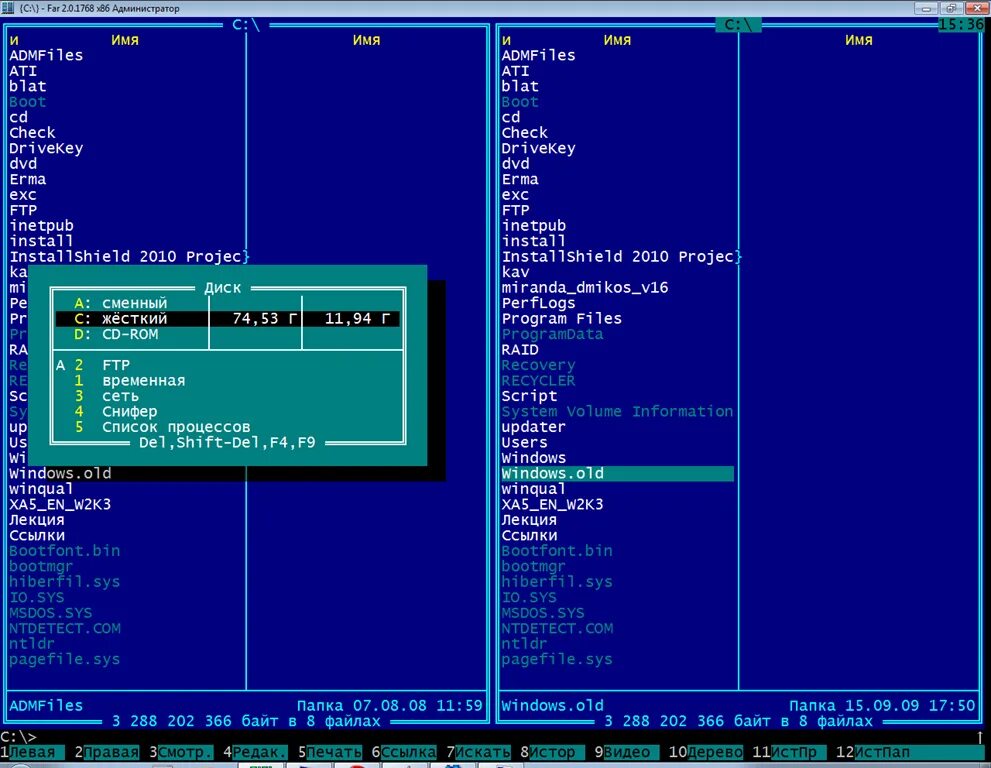
Task: Click the right panel's C:\ path header
Action: pyautogui.click(x=738, y=25)
